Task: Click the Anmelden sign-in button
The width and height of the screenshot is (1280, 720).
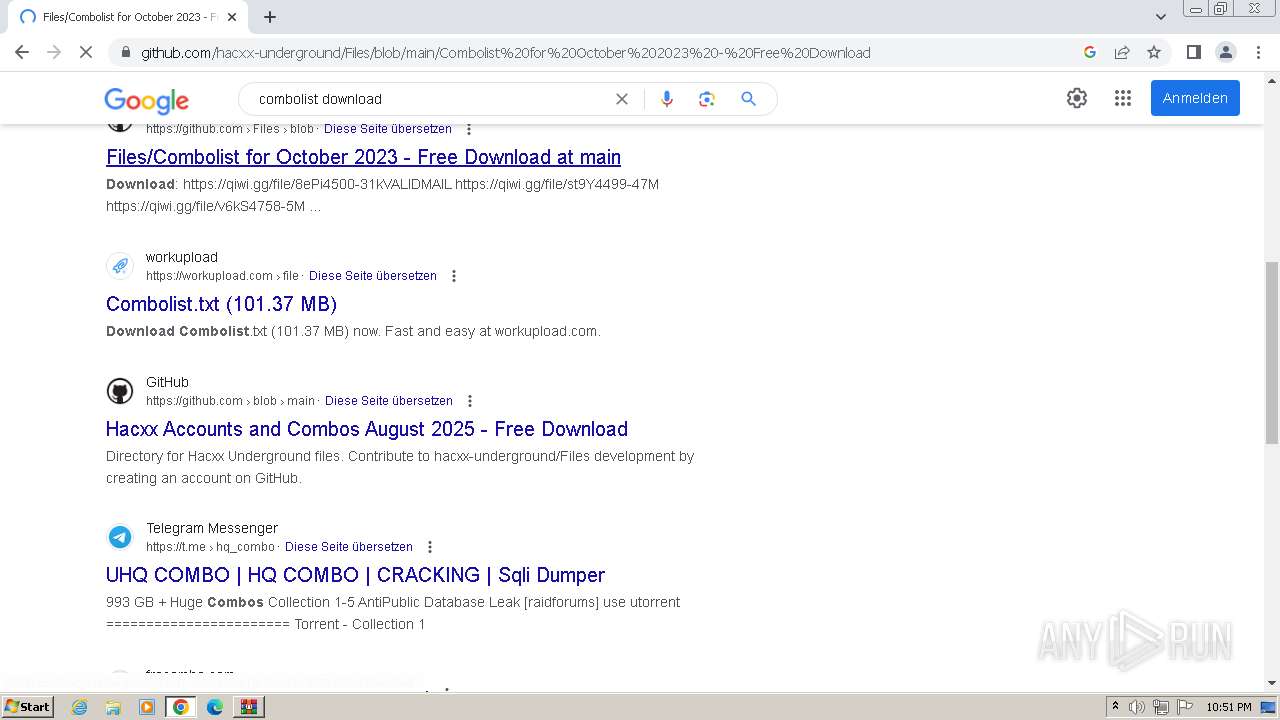Action: pos(1195,98)
